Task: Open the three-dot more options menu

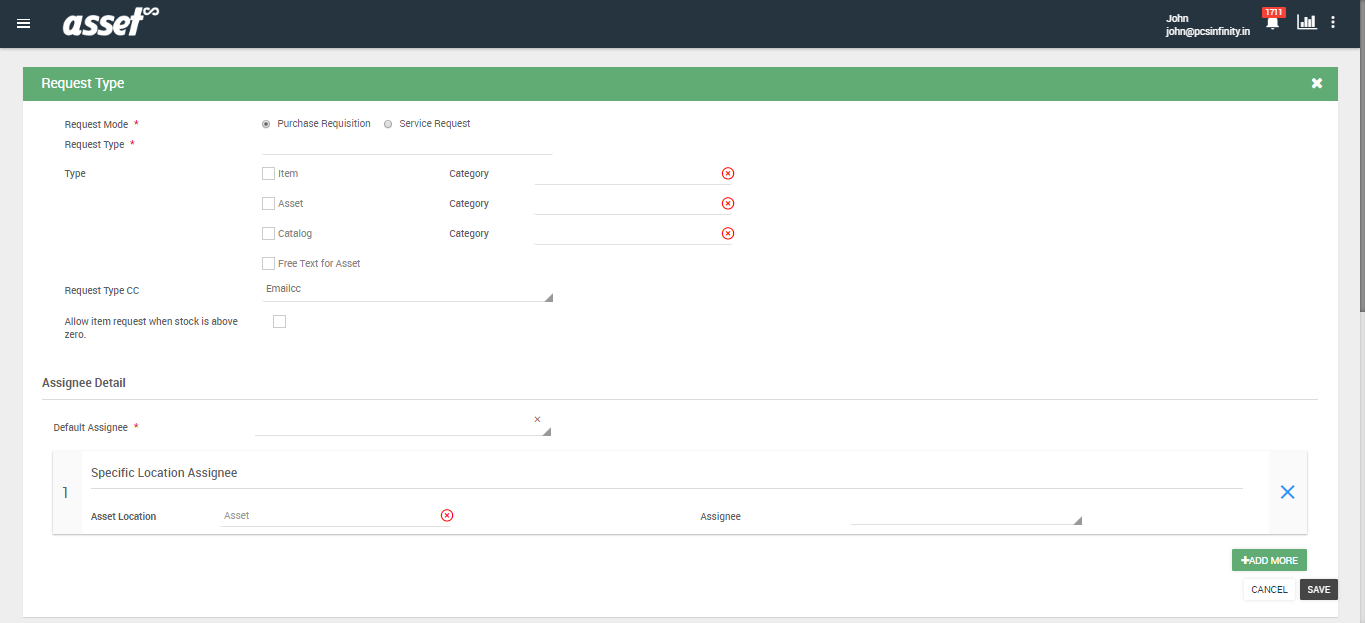Action: (x=1333, y=22)
